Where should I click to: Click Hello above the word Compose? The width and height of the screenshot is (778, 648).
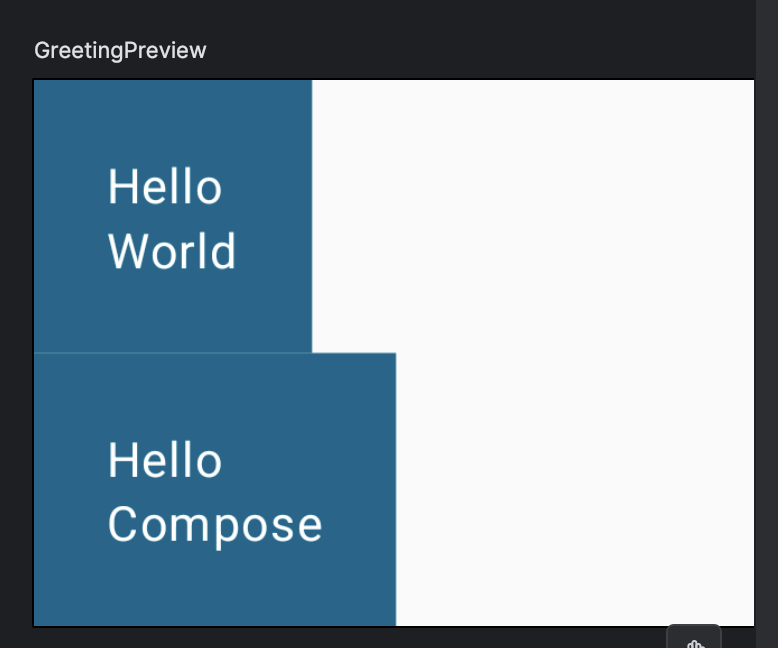pos(165,460)
